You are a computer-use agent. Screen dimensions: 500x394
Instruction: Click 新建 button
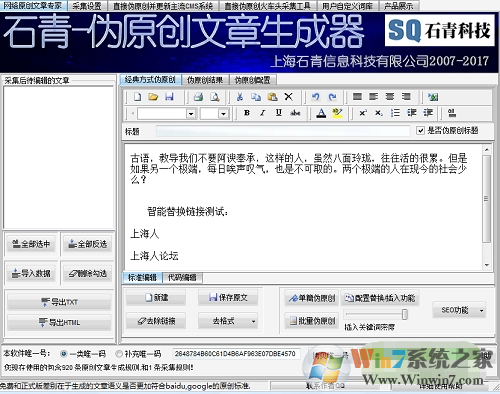156,298
